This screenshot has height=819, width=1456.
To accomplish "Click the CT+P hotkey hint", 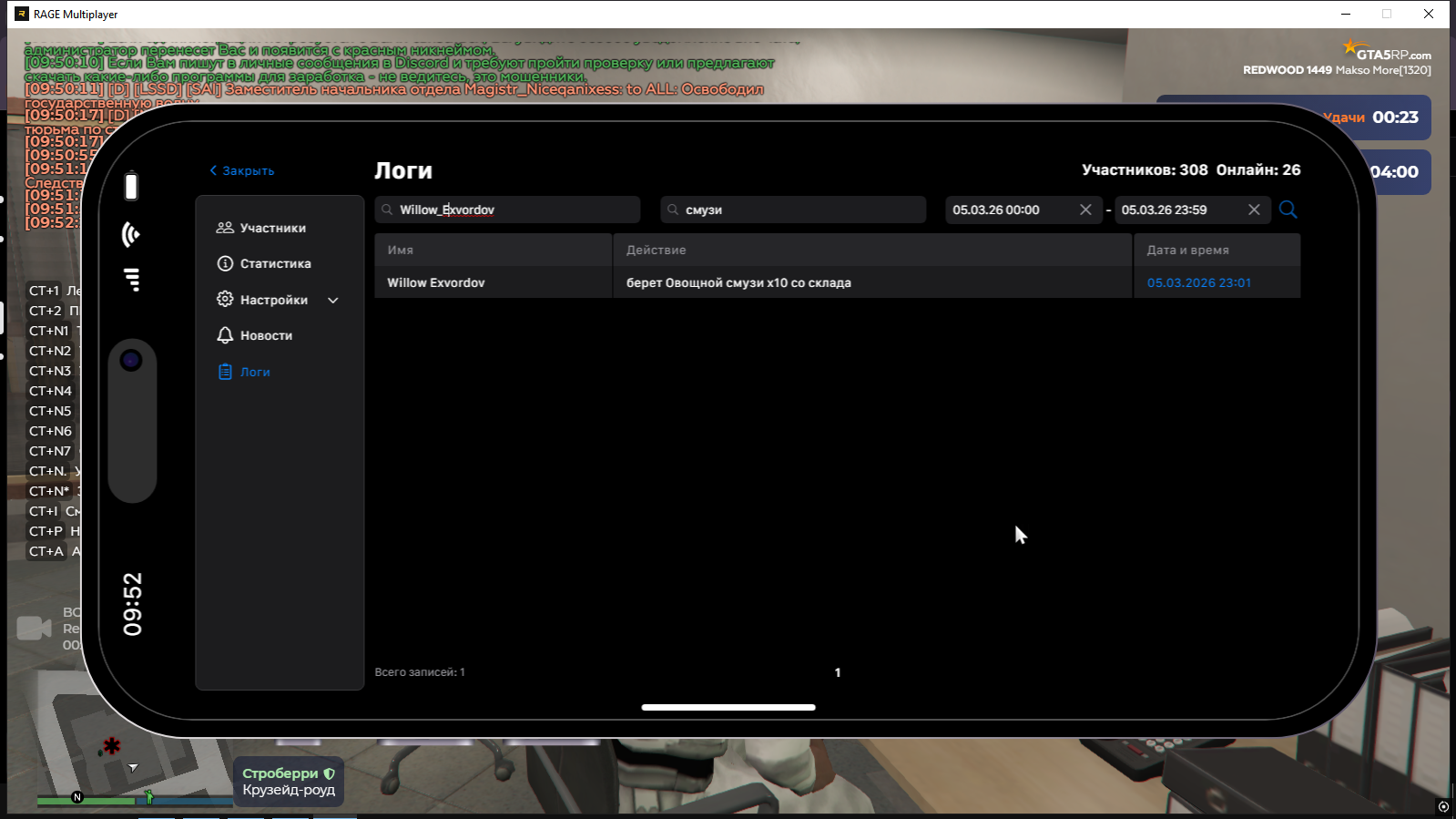I will [46, 531].
